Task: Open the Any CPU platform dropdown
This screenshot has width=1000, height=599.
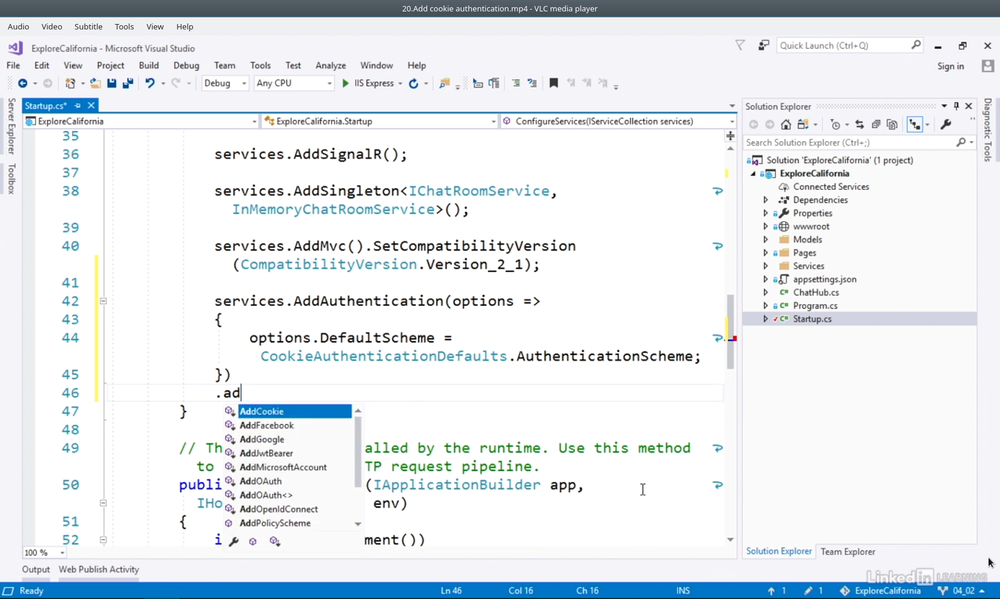Action: 293,84
